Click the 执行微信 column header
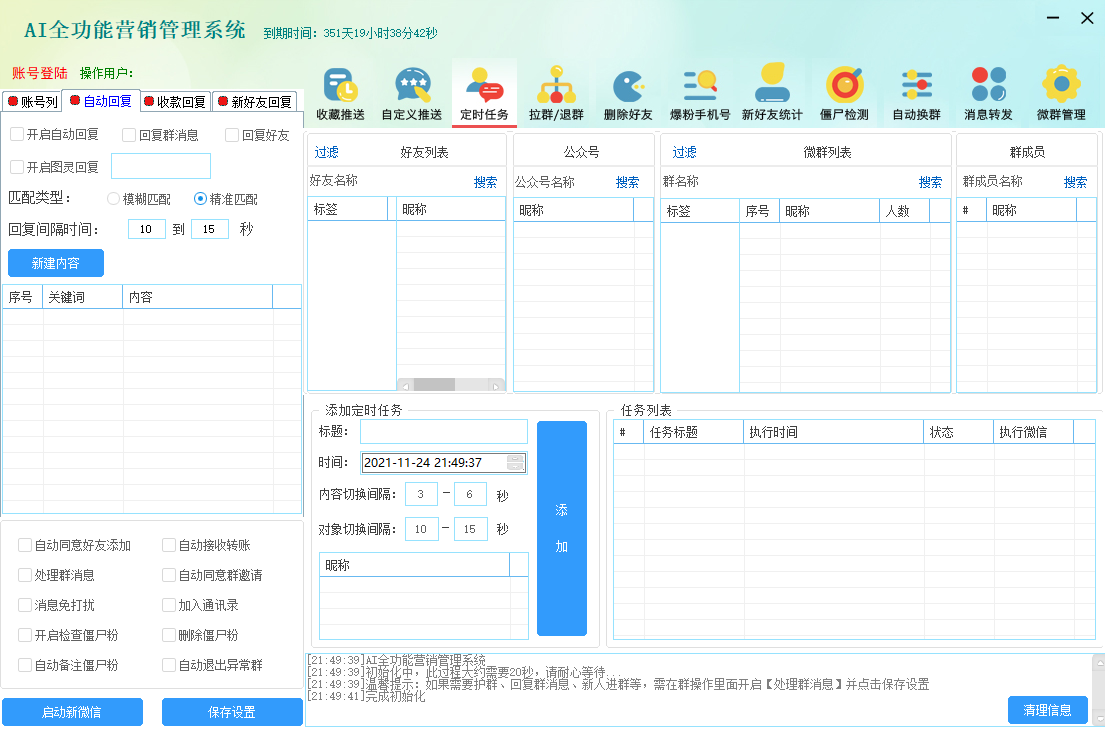The image size is (1105, 740). point(1033,432)
